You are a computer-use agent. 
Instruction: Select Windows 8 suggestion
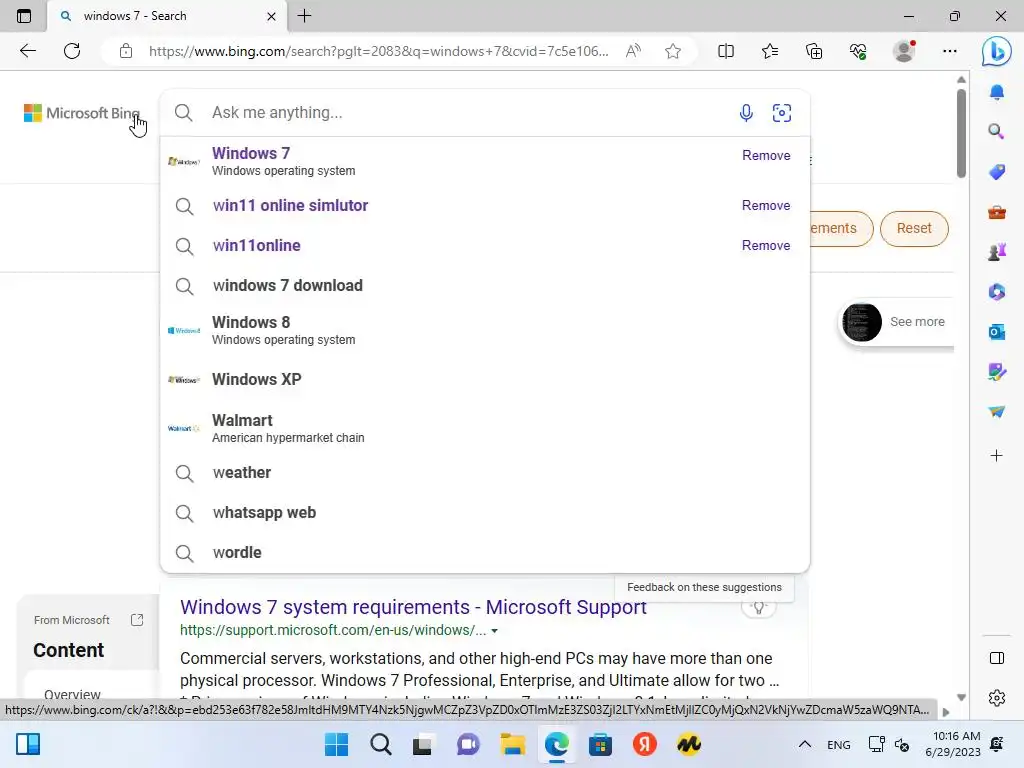(485, 330)
